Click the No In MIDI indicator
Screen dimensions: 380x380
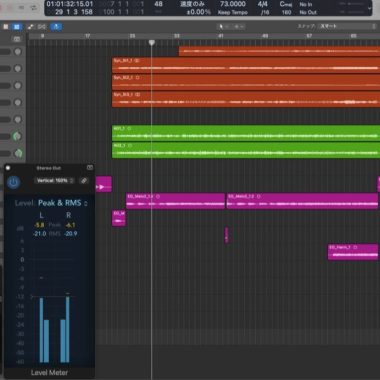pyautogui.click(x=306, y=4)
